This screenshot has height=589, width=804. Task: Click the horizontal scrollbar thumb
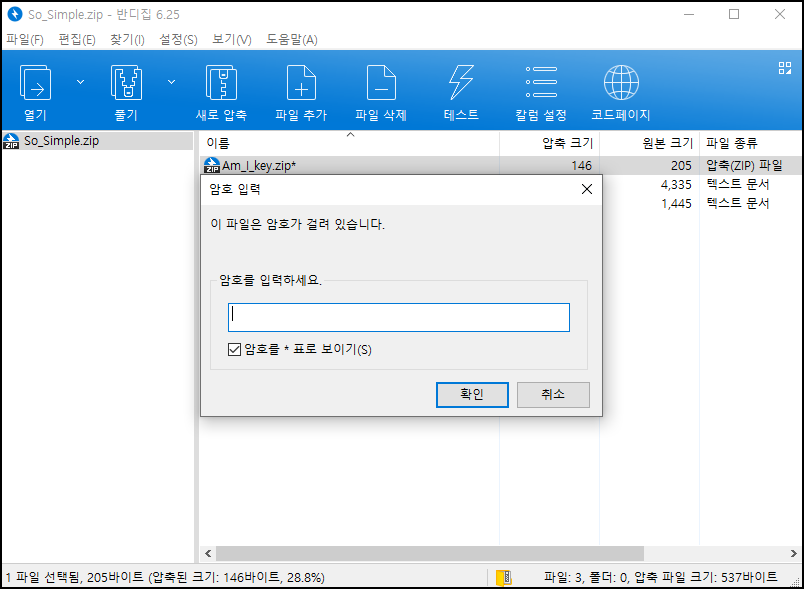pos(430,553)
